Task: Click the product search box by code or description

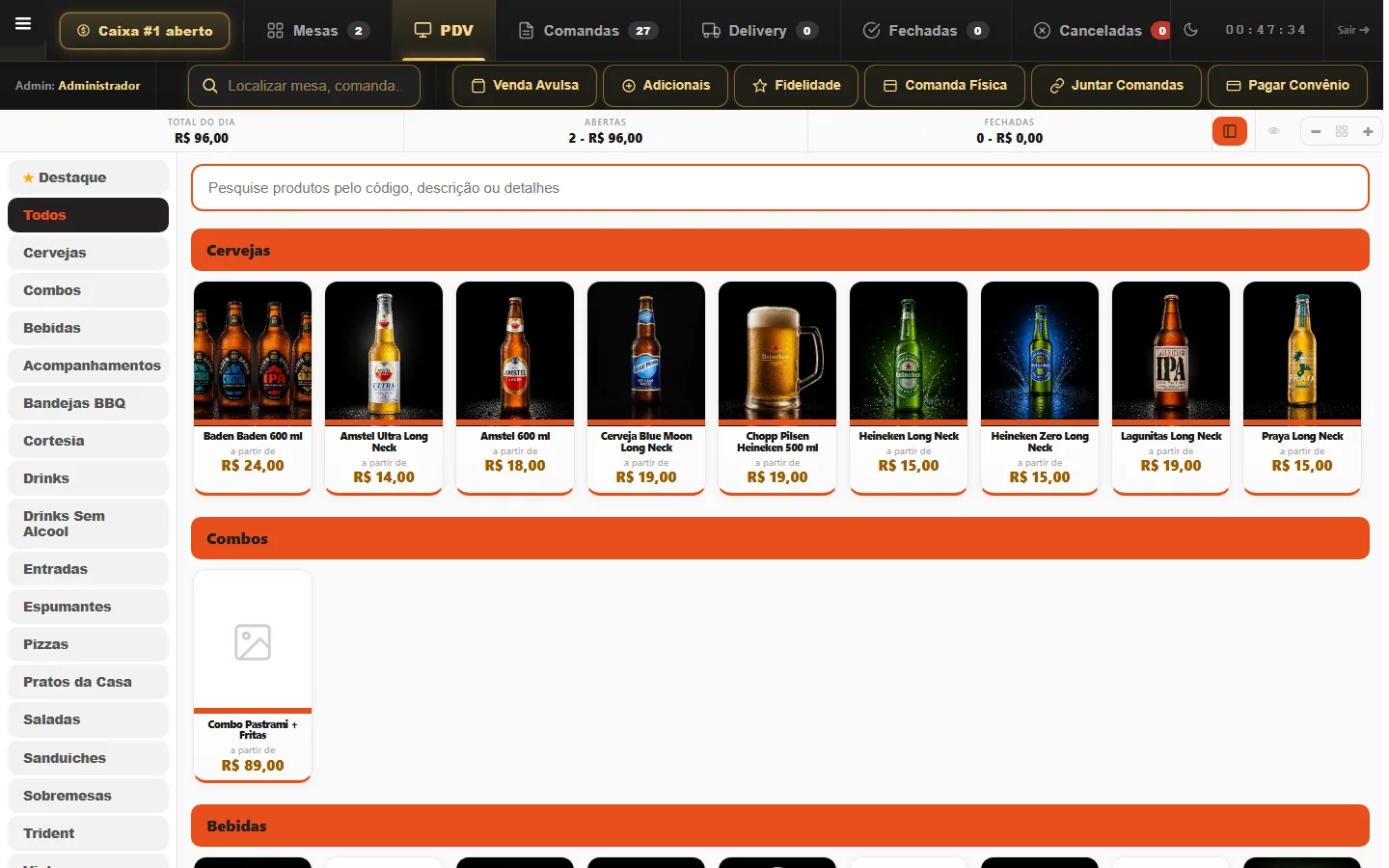Action: point(780,188)
